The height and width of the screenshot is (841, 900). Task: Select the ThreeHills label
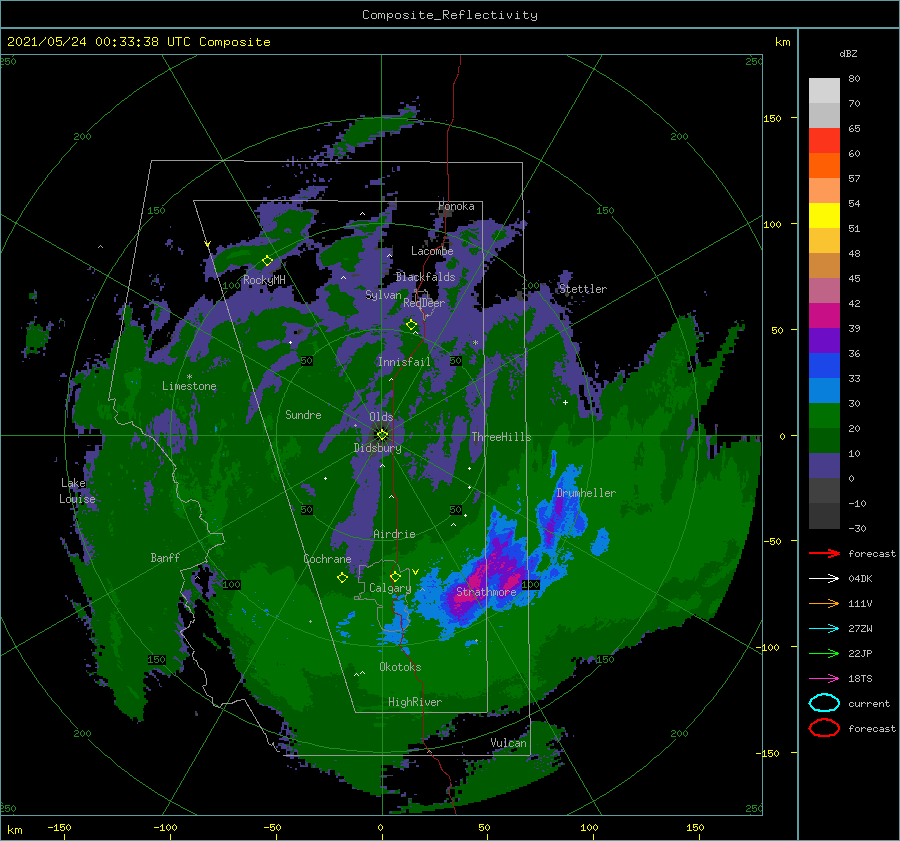point(502,437)
